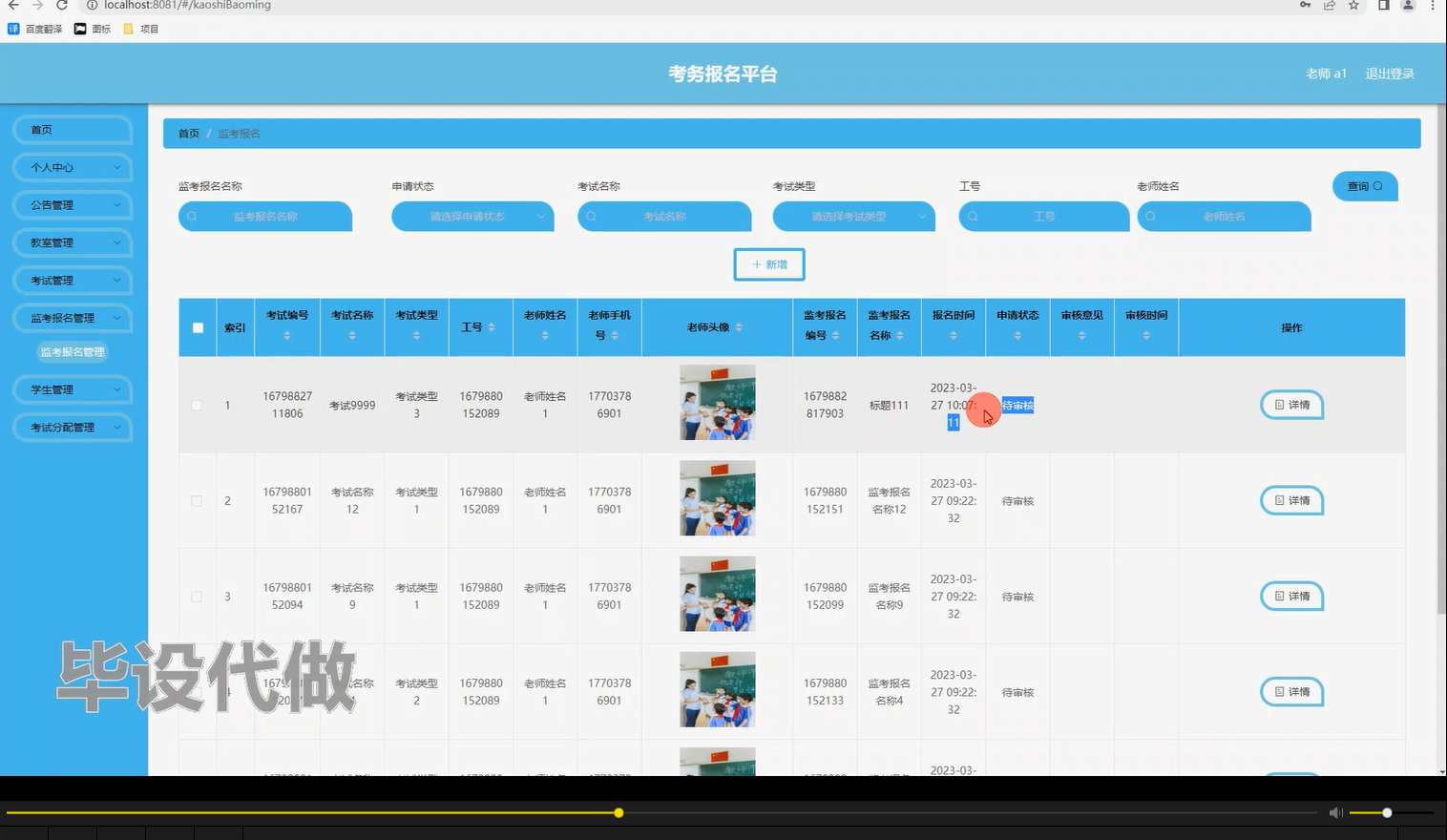Screen dimensions: 1447x840
Task: Click the magnifier icon inside the 查询 button
Action: (x=1377, y=186)
